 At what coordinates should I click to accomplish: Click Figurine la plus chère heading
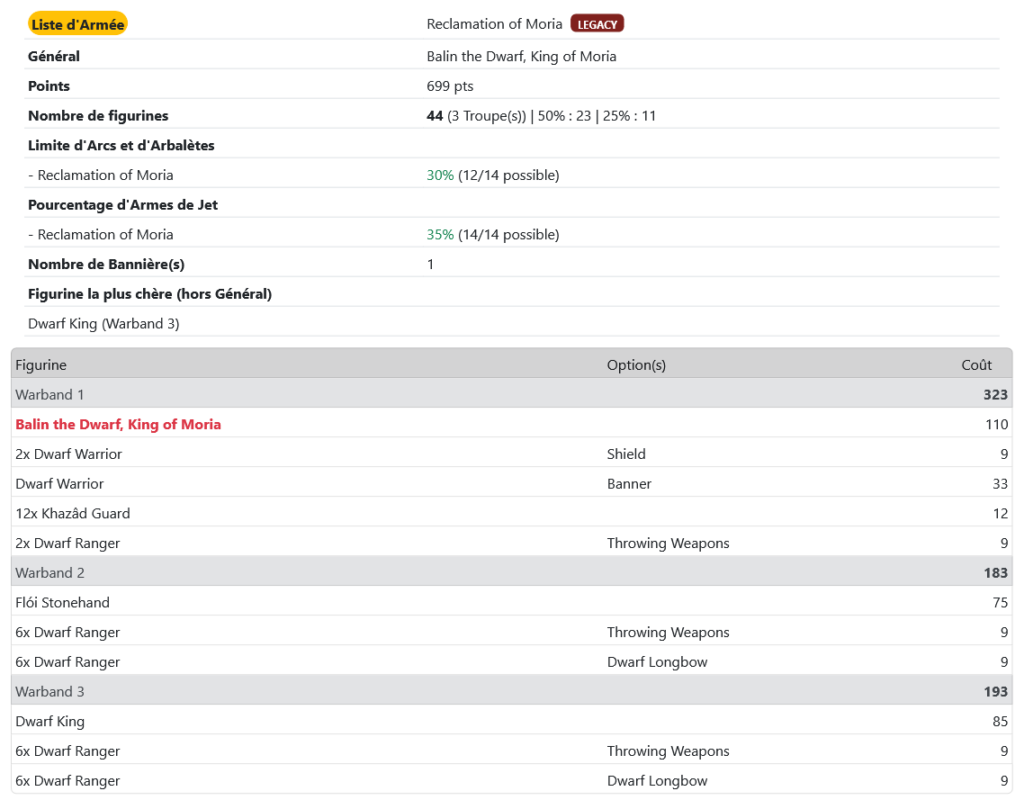tap(150, 294)
